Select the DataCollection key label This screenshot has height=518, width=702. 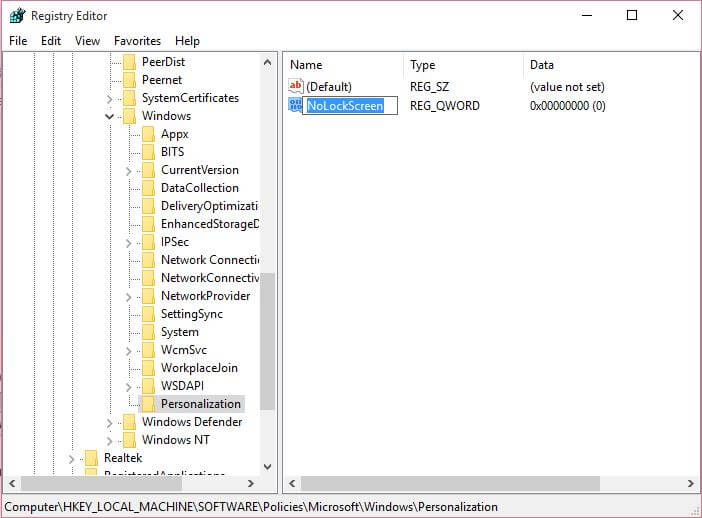(x=200, y=188)
